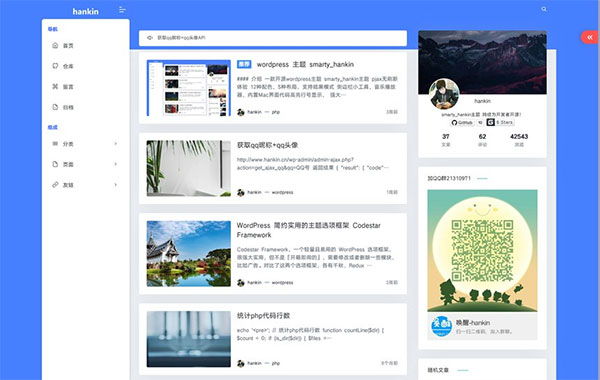The height and width of the screenshot is (380, 600).
Task: Open the message board icon in sidebar
Action: click(55, 86)
